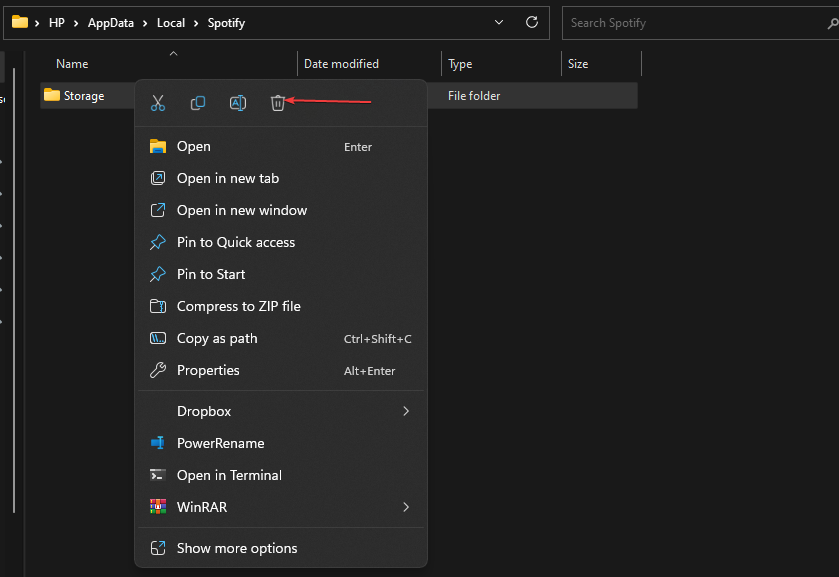Expand the WinRAR submenu
This screenshot has height=577, width=839.
pyautogui.click(x=281, y=507)
